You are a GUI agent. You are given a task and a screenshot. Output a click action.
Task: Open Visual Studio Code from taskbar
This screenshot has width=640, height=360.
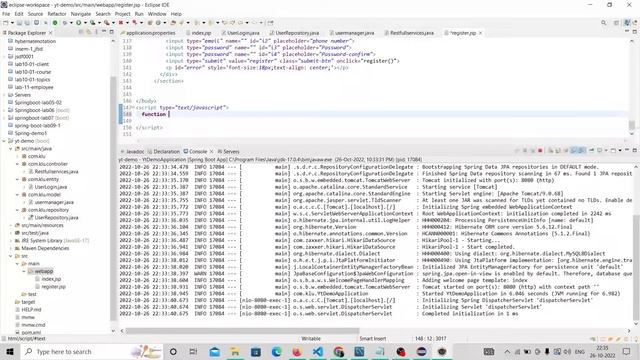coord(318,351)
